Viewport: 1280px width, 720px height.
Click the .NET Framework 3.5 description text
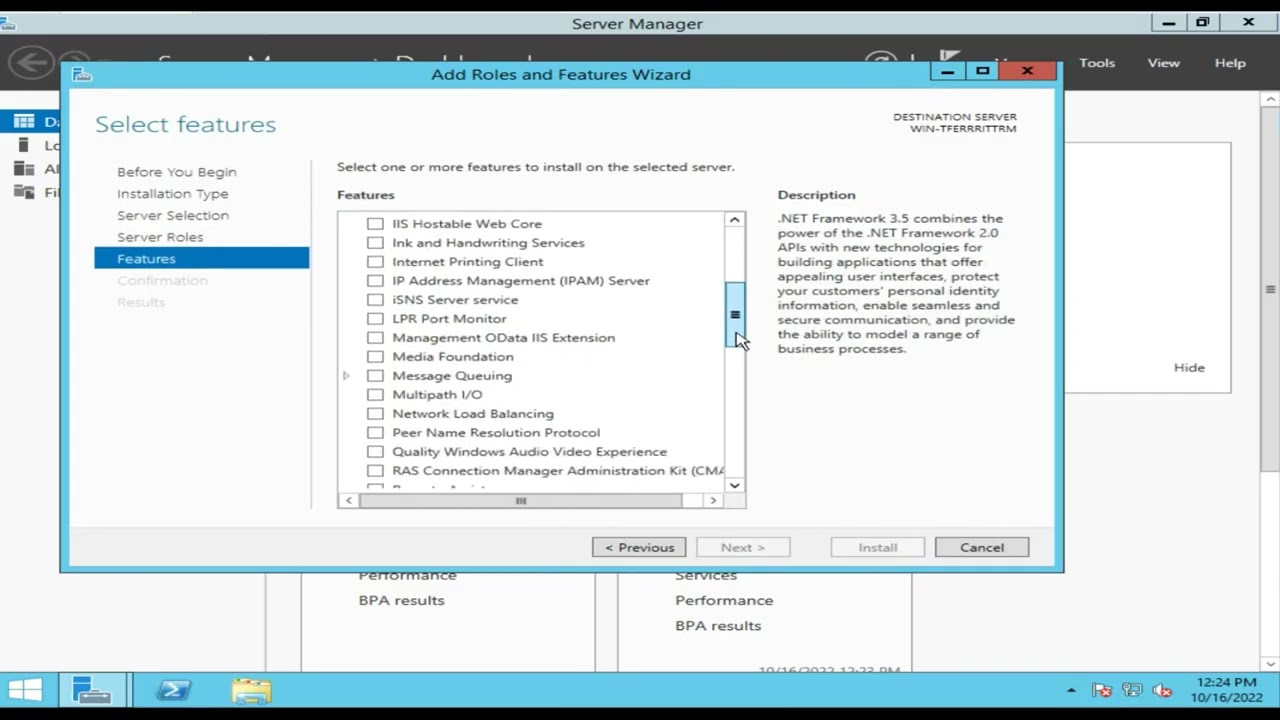pos(896,283)
